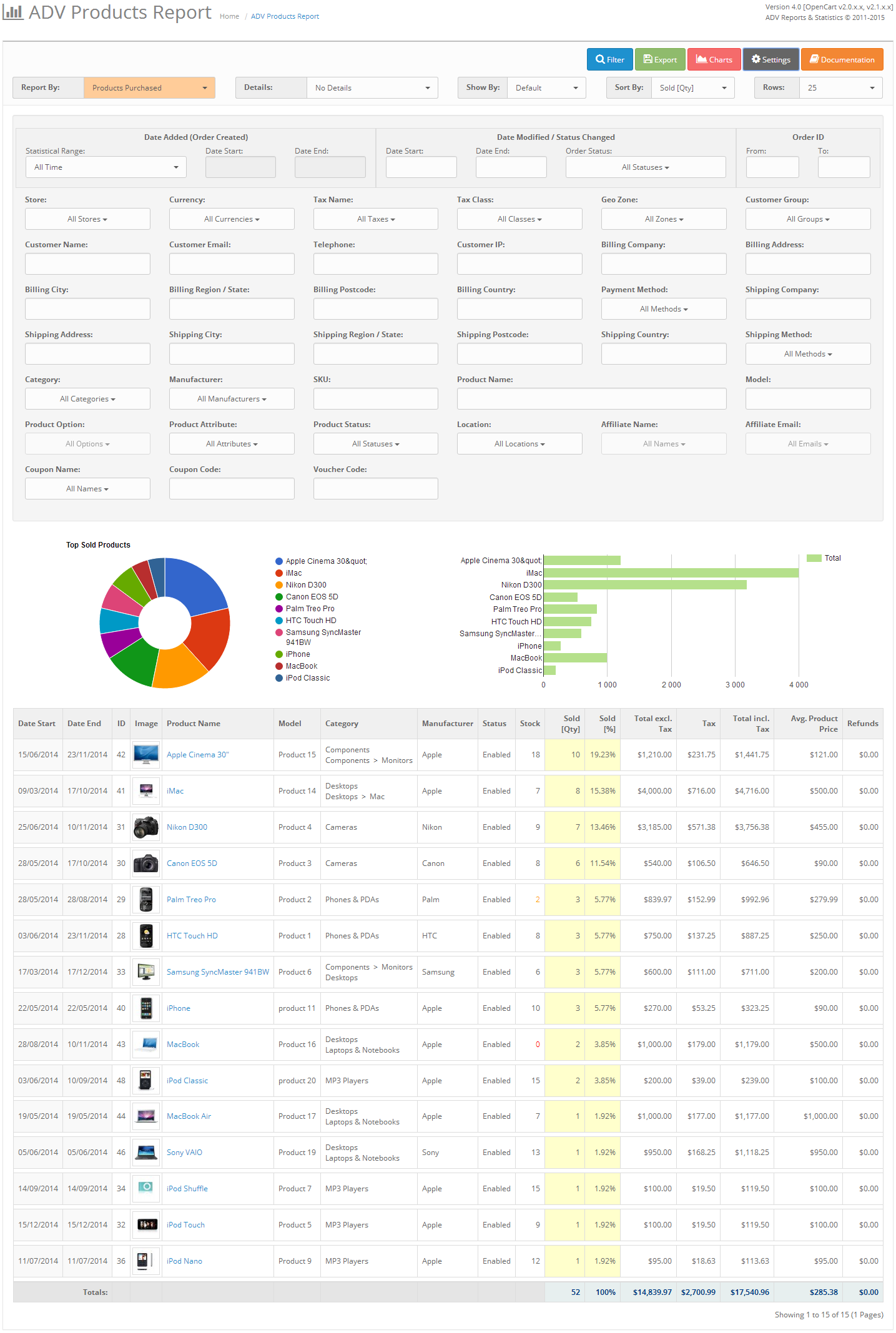The height and width of the screenshot is (1333, 896).
Task: Open the Apple Cinema 30" product link
Action: coord(198,755)
